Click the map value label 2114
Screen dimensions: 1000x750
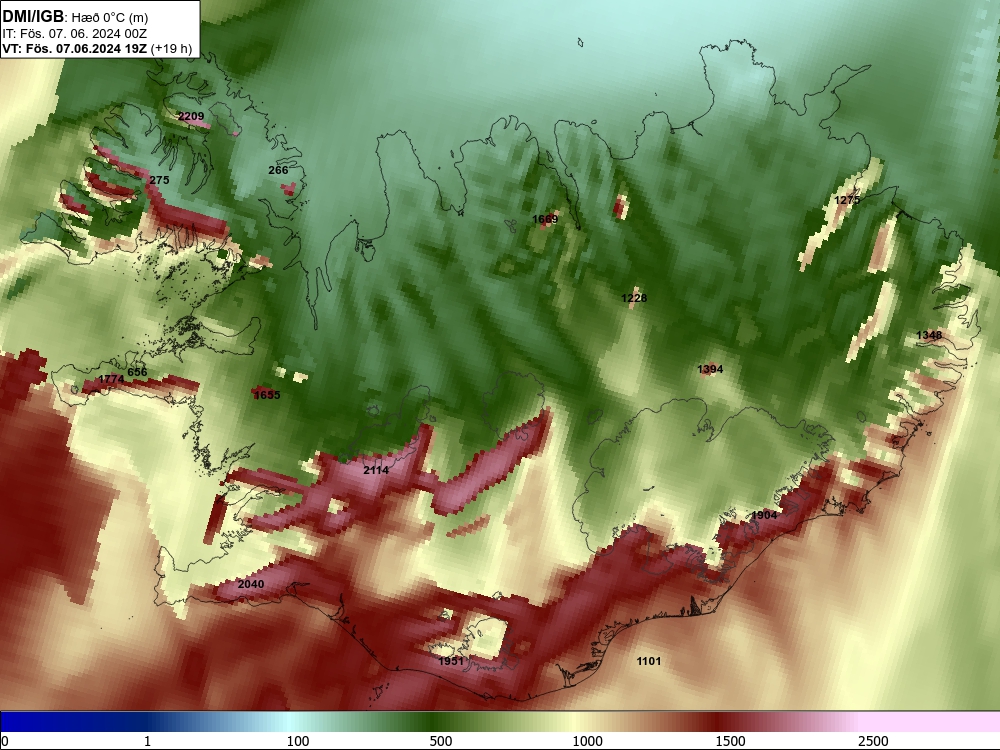(376, 470)
